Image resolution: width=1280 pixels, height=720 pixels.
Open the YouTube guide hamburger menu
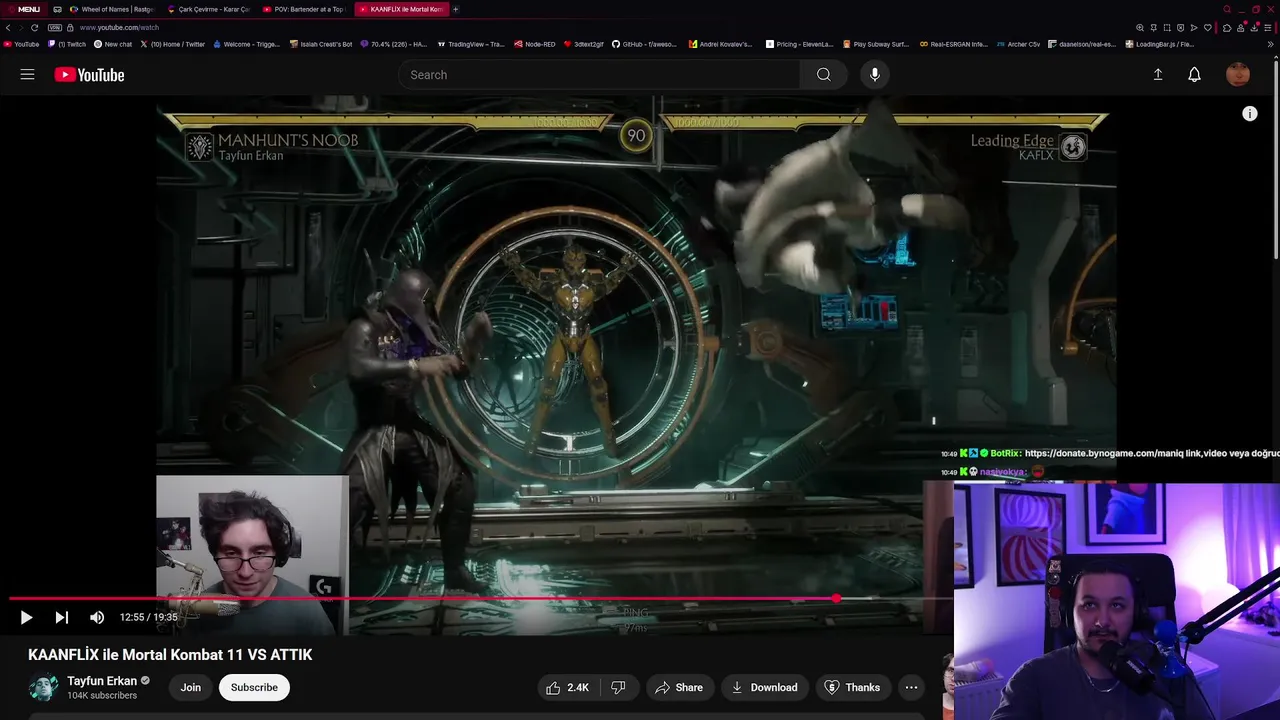click(x=27, y=75)
